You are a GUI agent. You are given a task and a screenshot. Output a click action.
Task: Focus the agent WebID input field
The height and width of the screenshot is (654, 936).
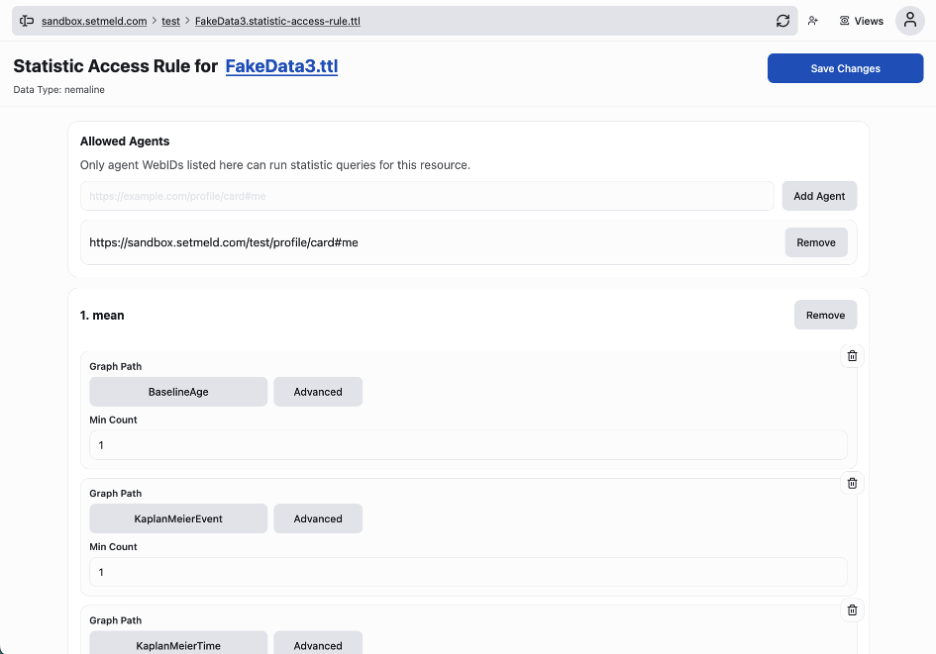click(x=427, y=196)
